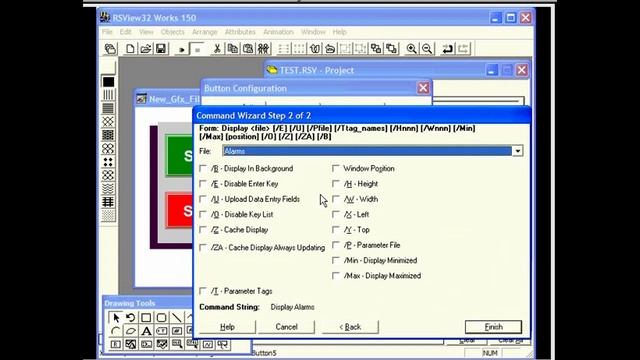The height and width of the screenshot is (360, 640).
Task: Select the Rounded Rectangle drawing tool
Action: [161, 317]
